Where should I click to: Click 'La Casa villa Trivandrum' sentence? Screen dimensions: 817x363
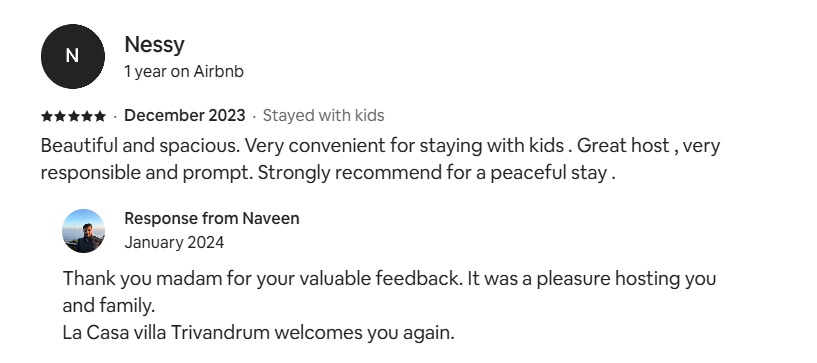click(166, 333)
